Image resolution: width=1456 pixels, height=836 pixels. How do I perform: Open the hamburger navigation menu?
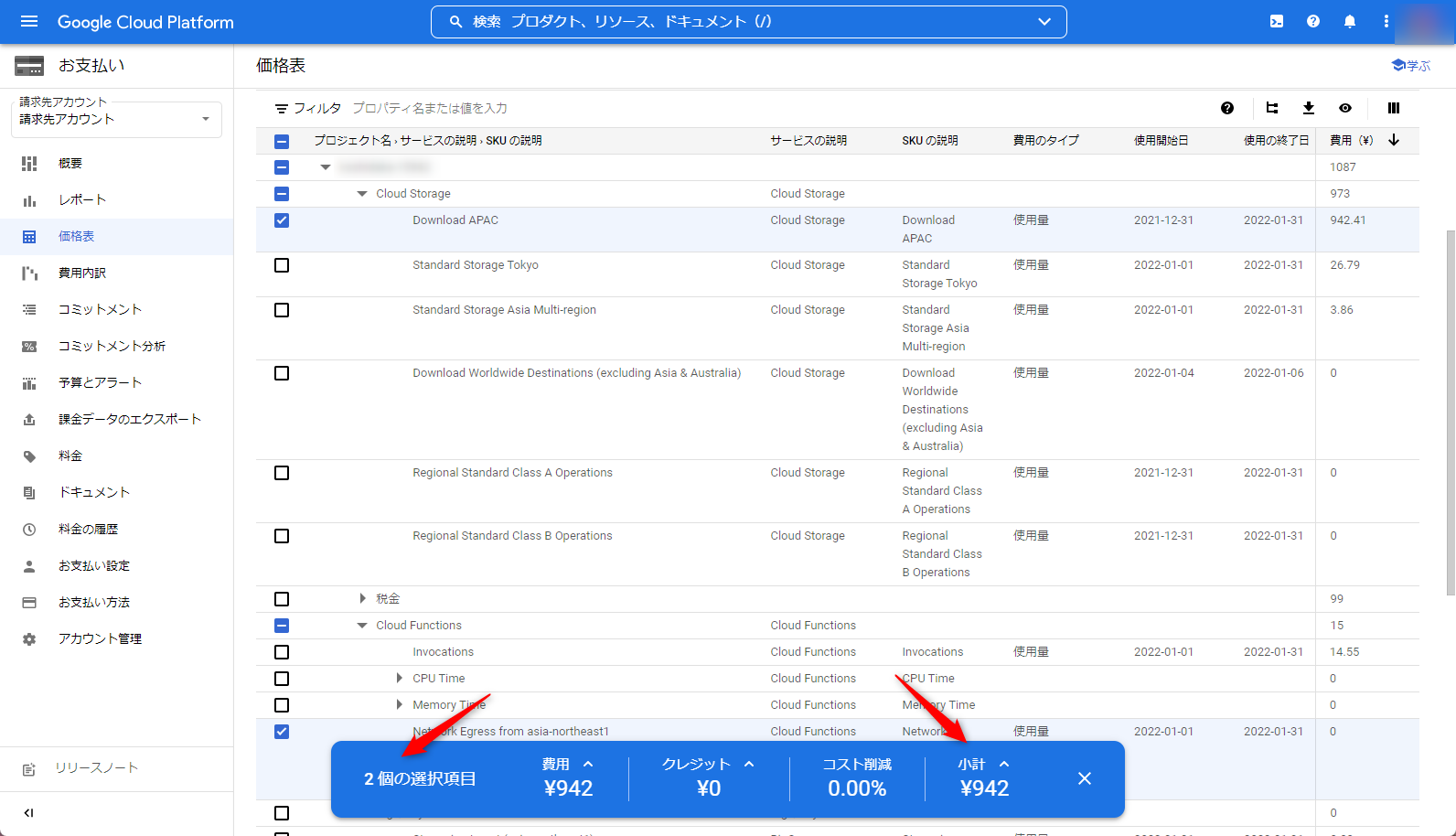[x=29, y=22]
